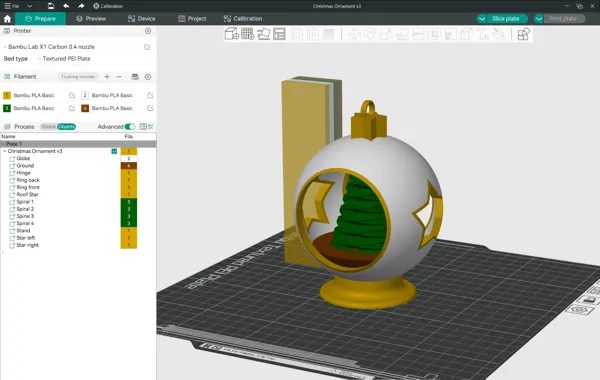Open the File menu
This screenshot has height=380, width=600.
12,6
